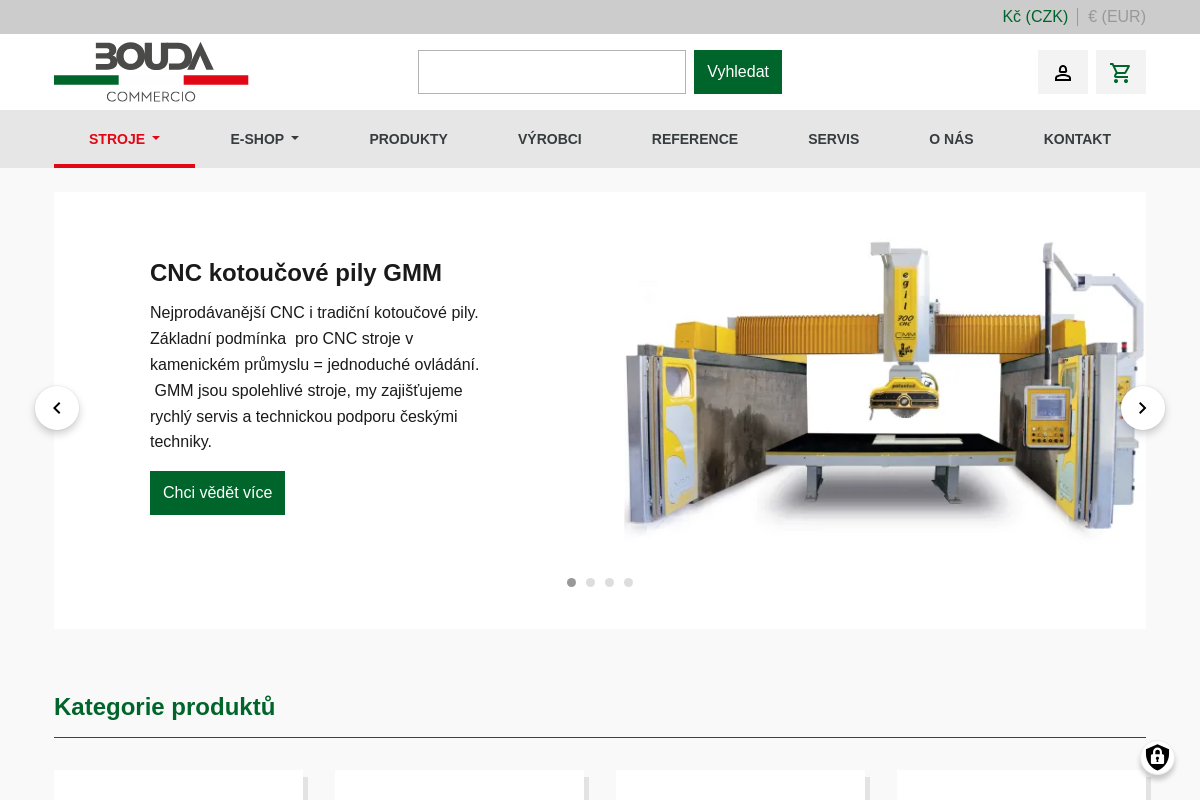Image resolution: width=1200 pixels, height=800 pixels.
Task: Select the first carousel dot indicator
Action: tap(572, 583)
